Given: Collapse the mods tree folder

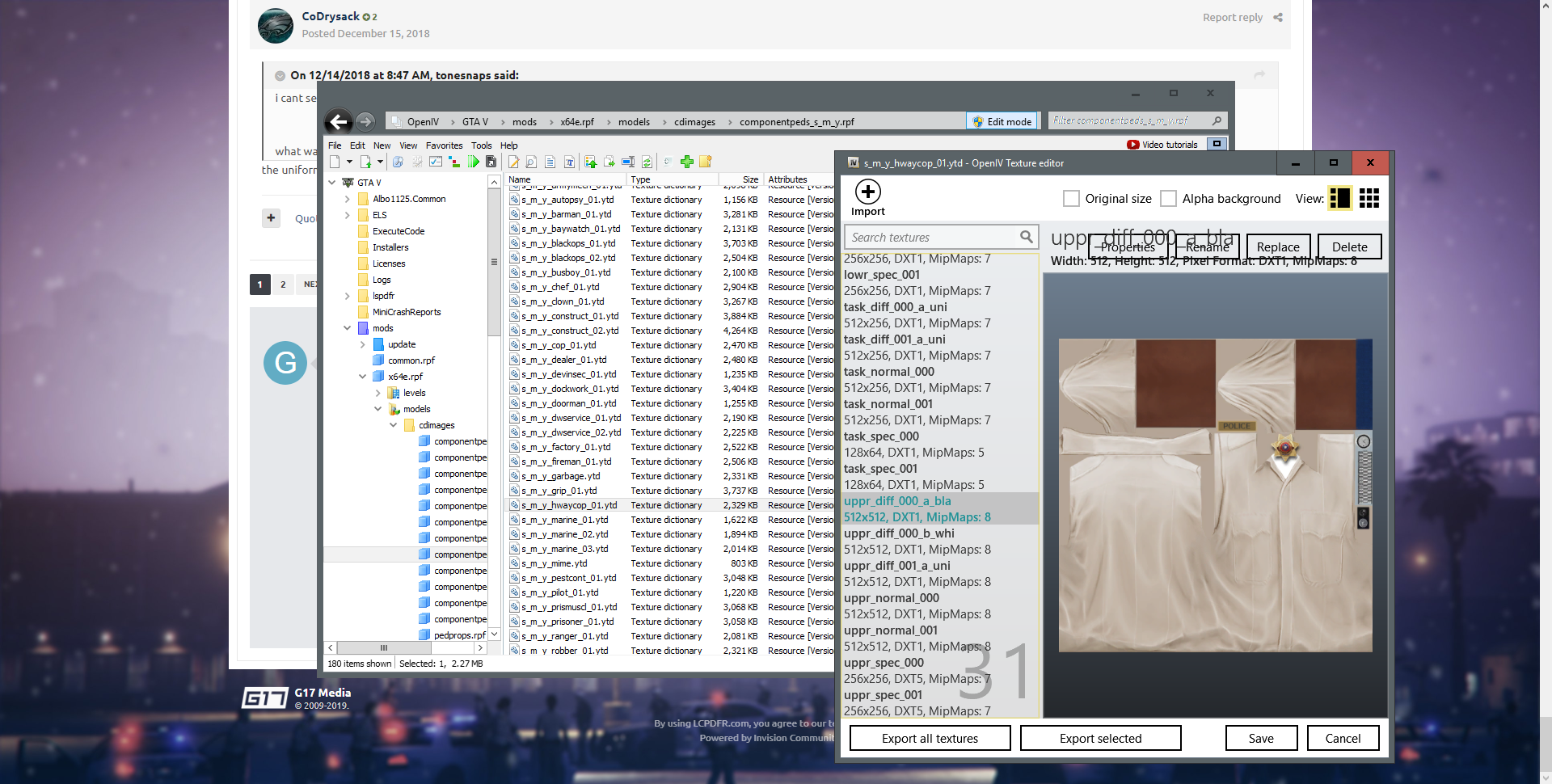Looking at the screenshot, I should coord(348,328).
